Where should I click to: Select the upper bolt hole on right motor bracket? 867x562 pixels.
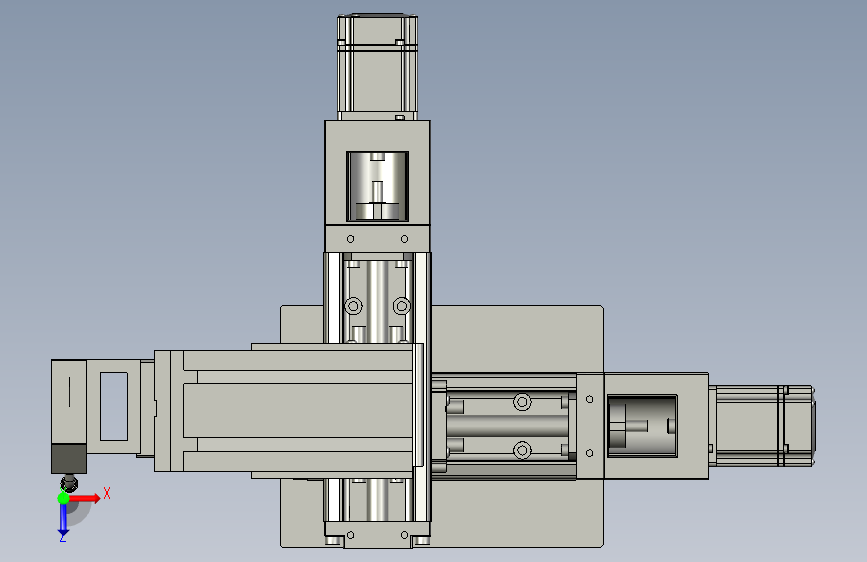(589, 399)
